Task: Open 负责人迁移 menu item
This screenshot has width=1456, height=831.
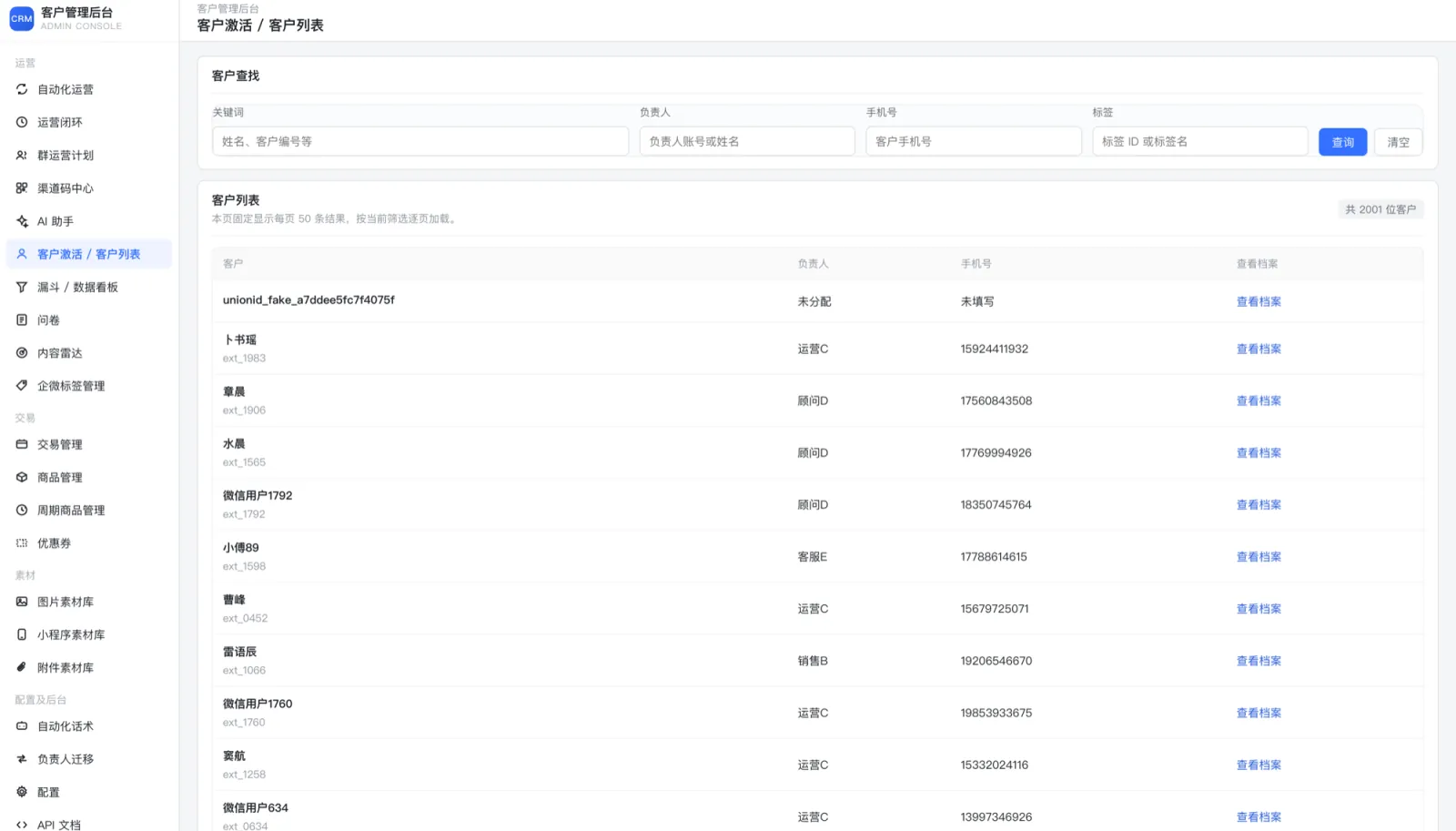Action: tap(89, 759)
